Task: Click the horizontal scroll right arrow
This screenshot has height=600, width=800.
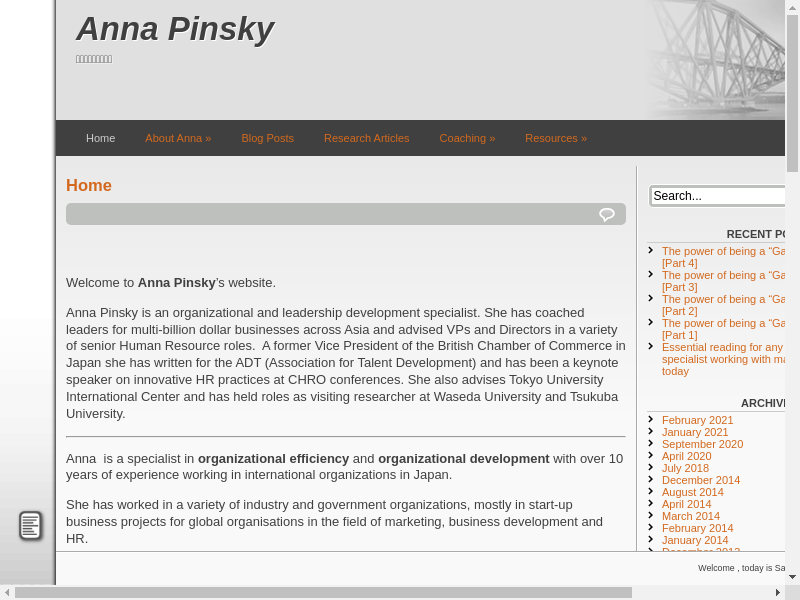Action: tap(778, 592)
